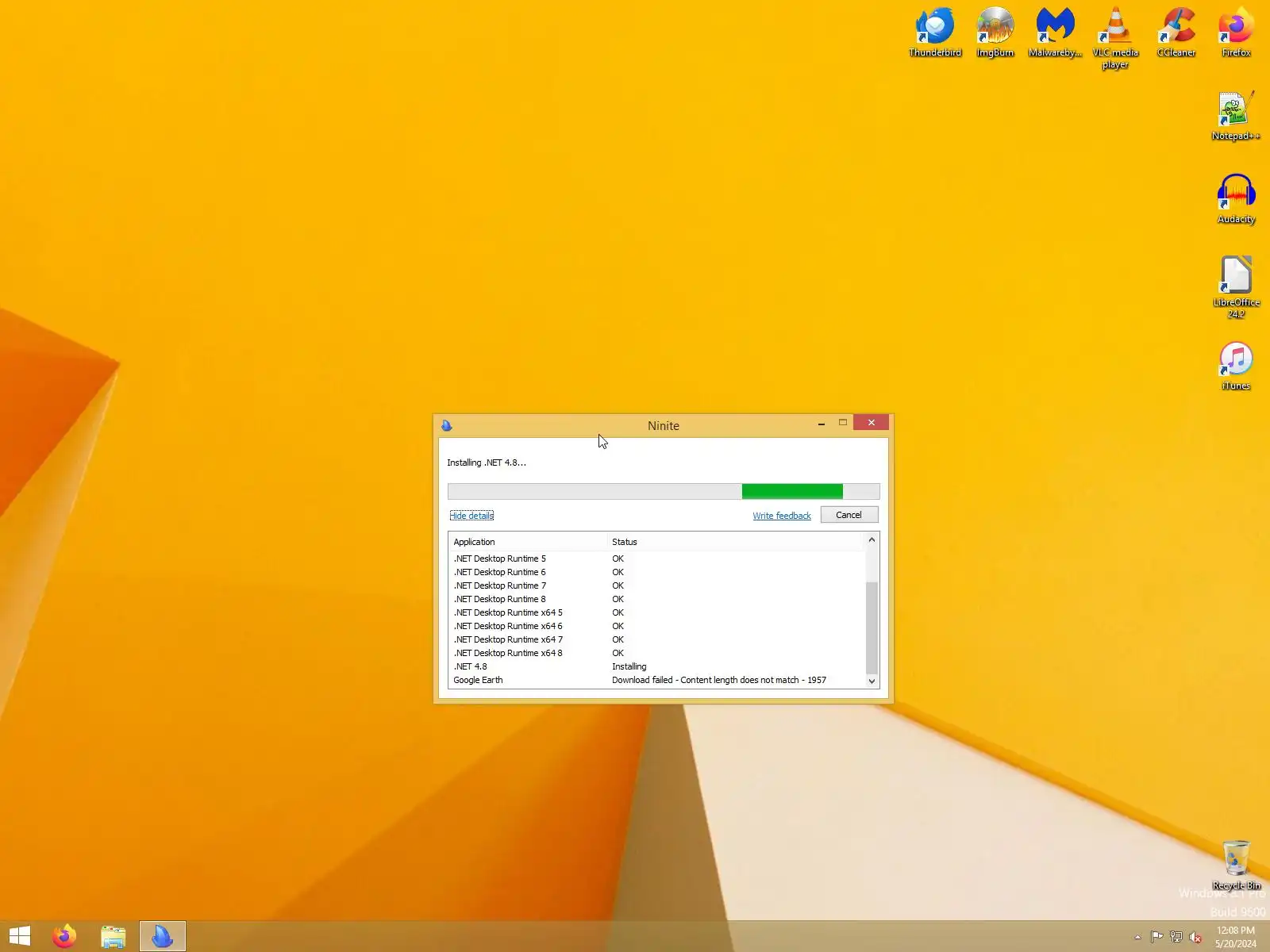
Task: Select the Google Earth row
Action: click(x=657, y=680)
